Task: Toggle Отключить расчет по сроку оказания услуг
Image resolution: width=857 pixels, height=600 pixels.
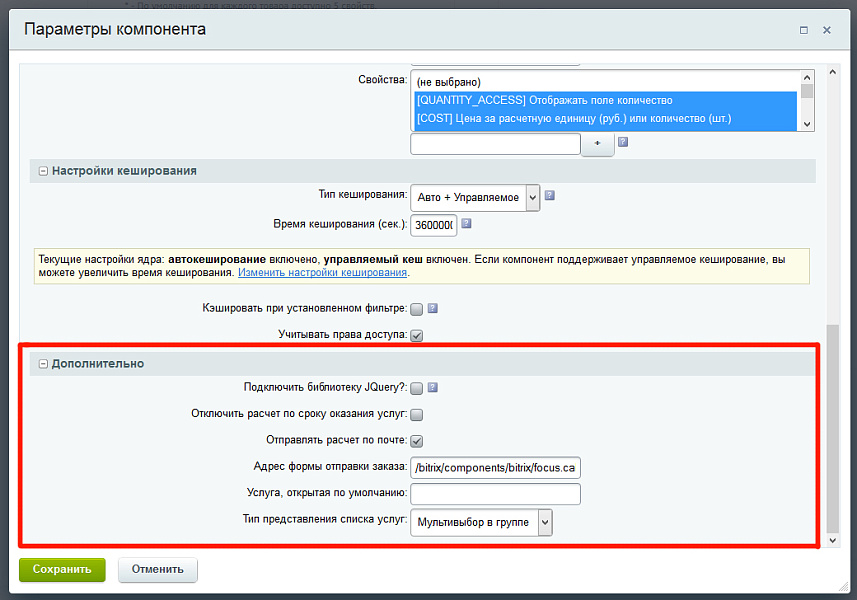Action: coord(417,415)
